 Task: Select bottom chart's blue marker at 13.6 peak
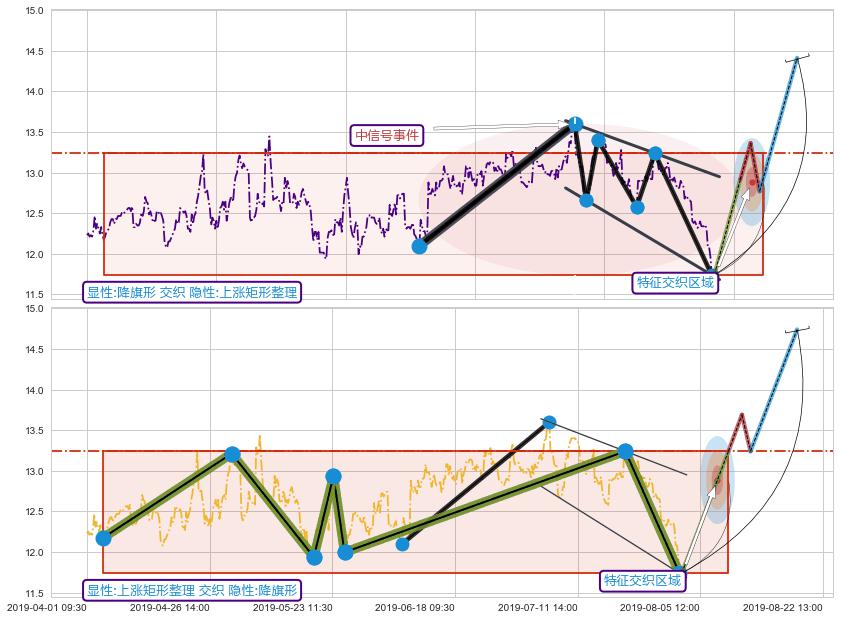[549, 422]
